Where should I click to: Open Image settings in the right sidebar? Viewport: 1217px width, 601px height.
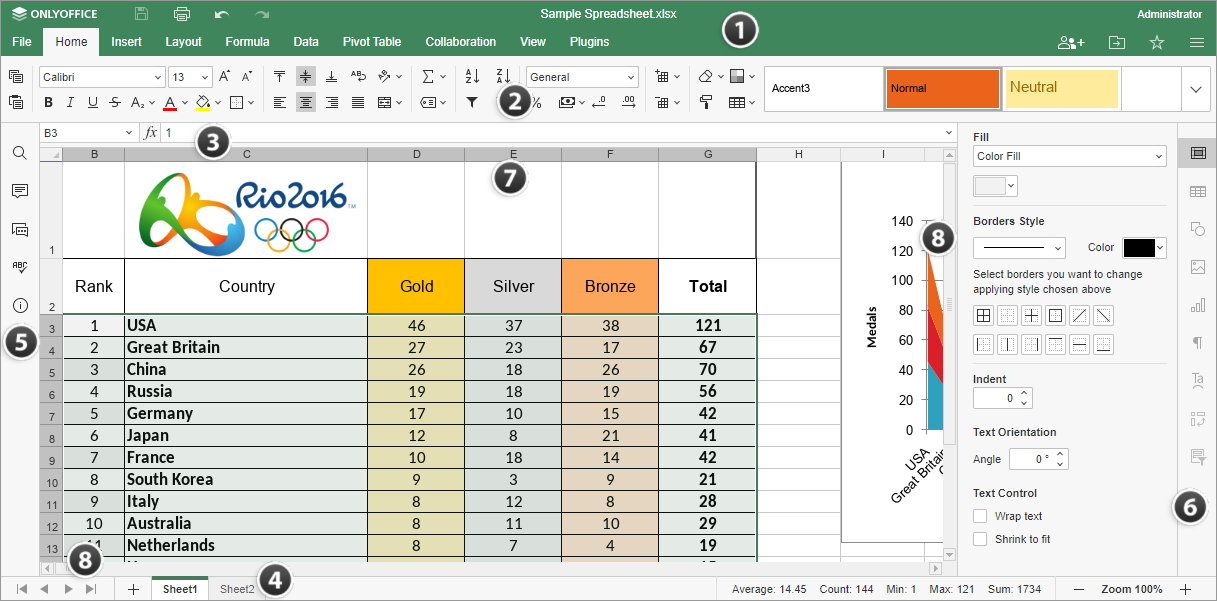pyautogui.click(x=1197, y=267)
